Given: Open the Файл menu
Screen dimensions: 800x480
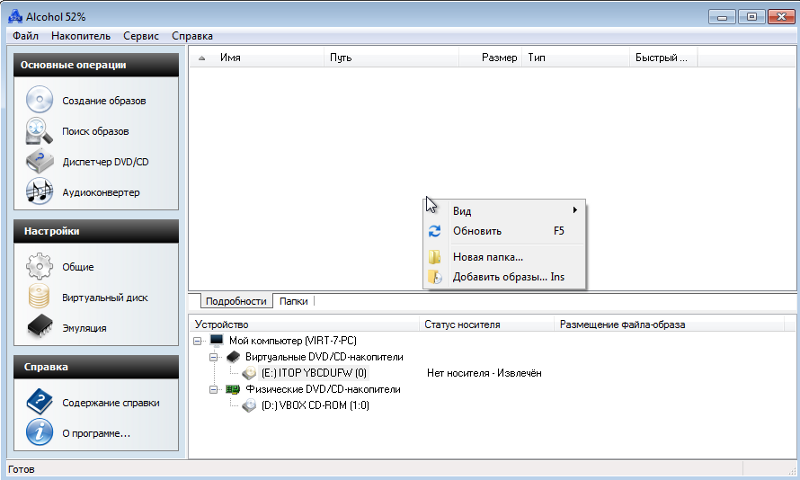Looking at the screenshot, I should click(x=26, y=36).
